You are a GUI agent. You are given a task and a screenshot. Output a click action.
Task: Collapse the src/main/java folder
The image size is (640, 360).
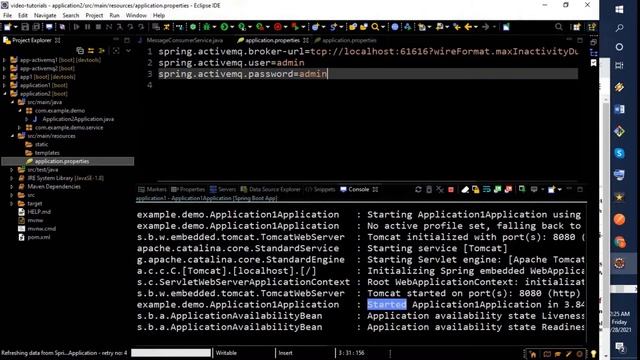pos(12,102)
